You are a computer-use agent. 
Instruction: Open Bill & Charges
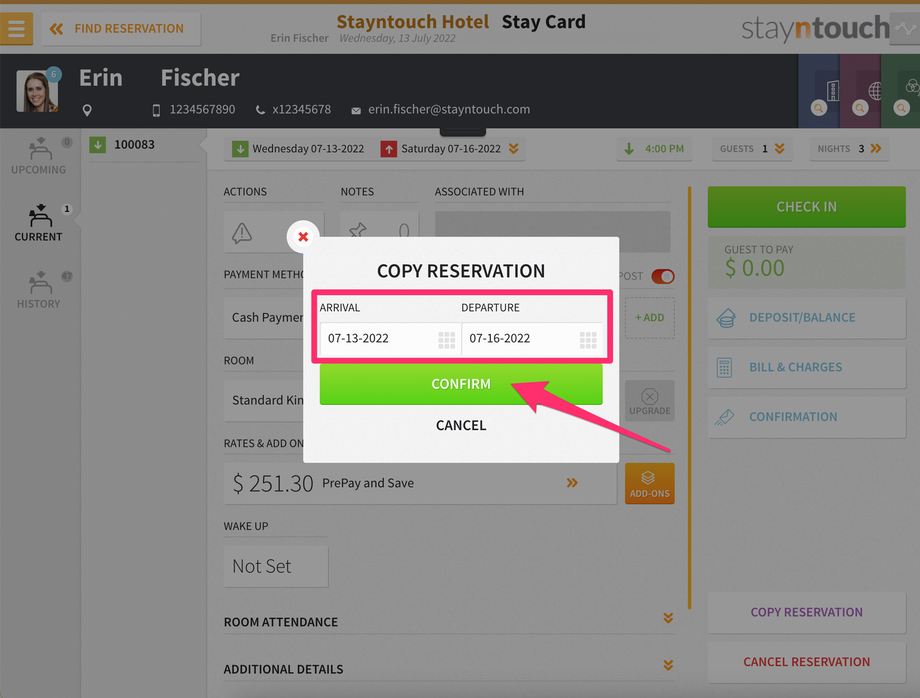(807, 367)
